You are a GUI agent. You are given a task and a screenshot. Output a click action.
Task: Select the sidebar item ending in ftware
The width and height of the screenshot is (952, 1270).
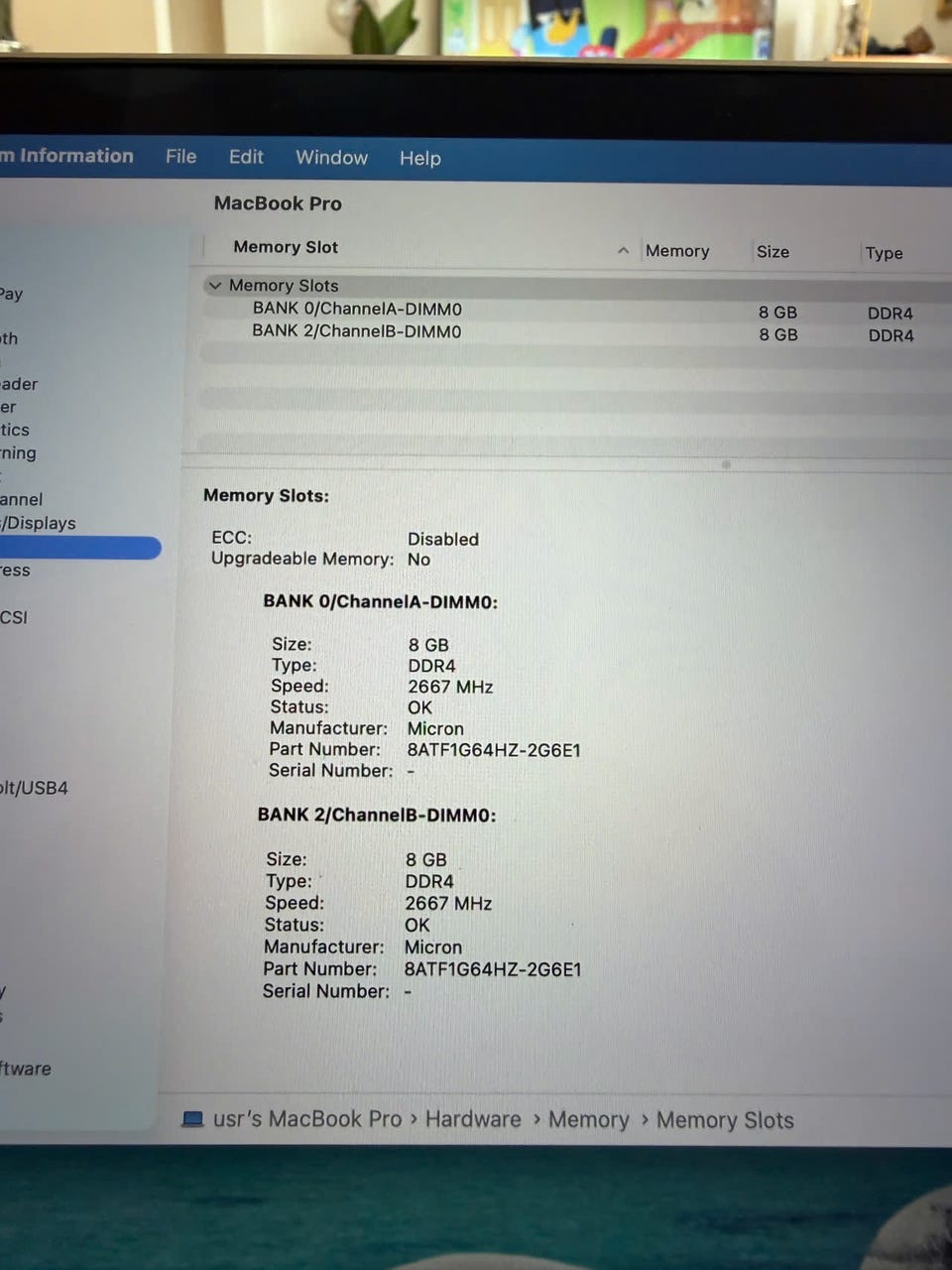point(26,1069)
